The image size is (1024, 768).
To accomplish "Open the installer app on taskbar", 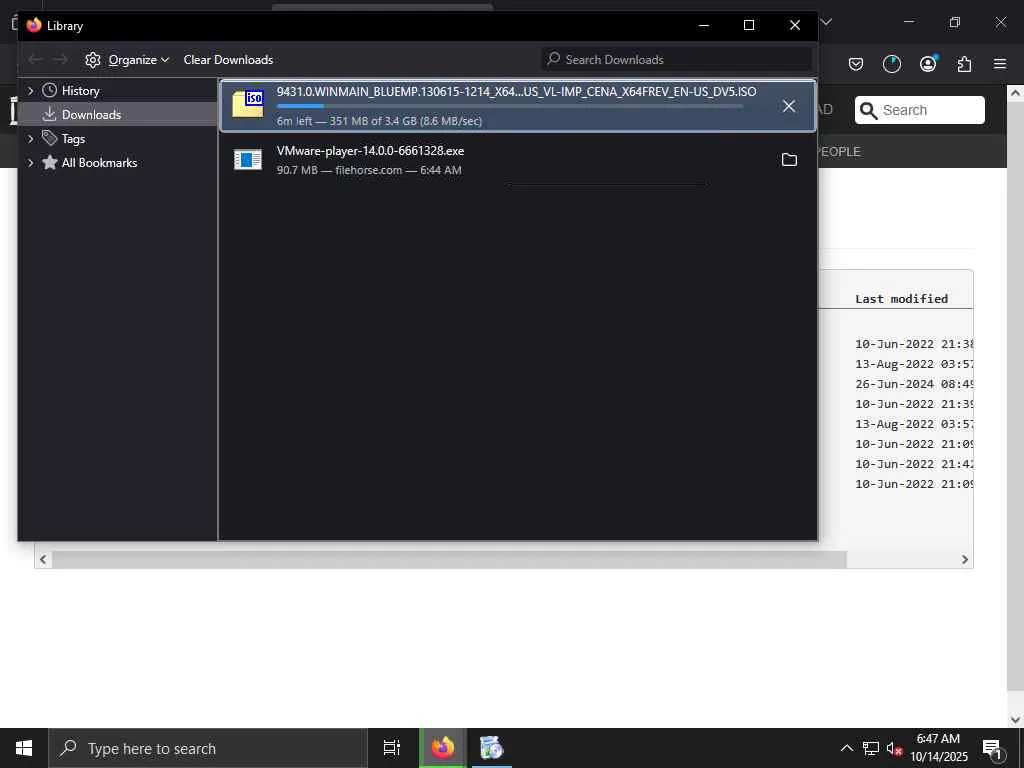I will click(x=491, y=748).
